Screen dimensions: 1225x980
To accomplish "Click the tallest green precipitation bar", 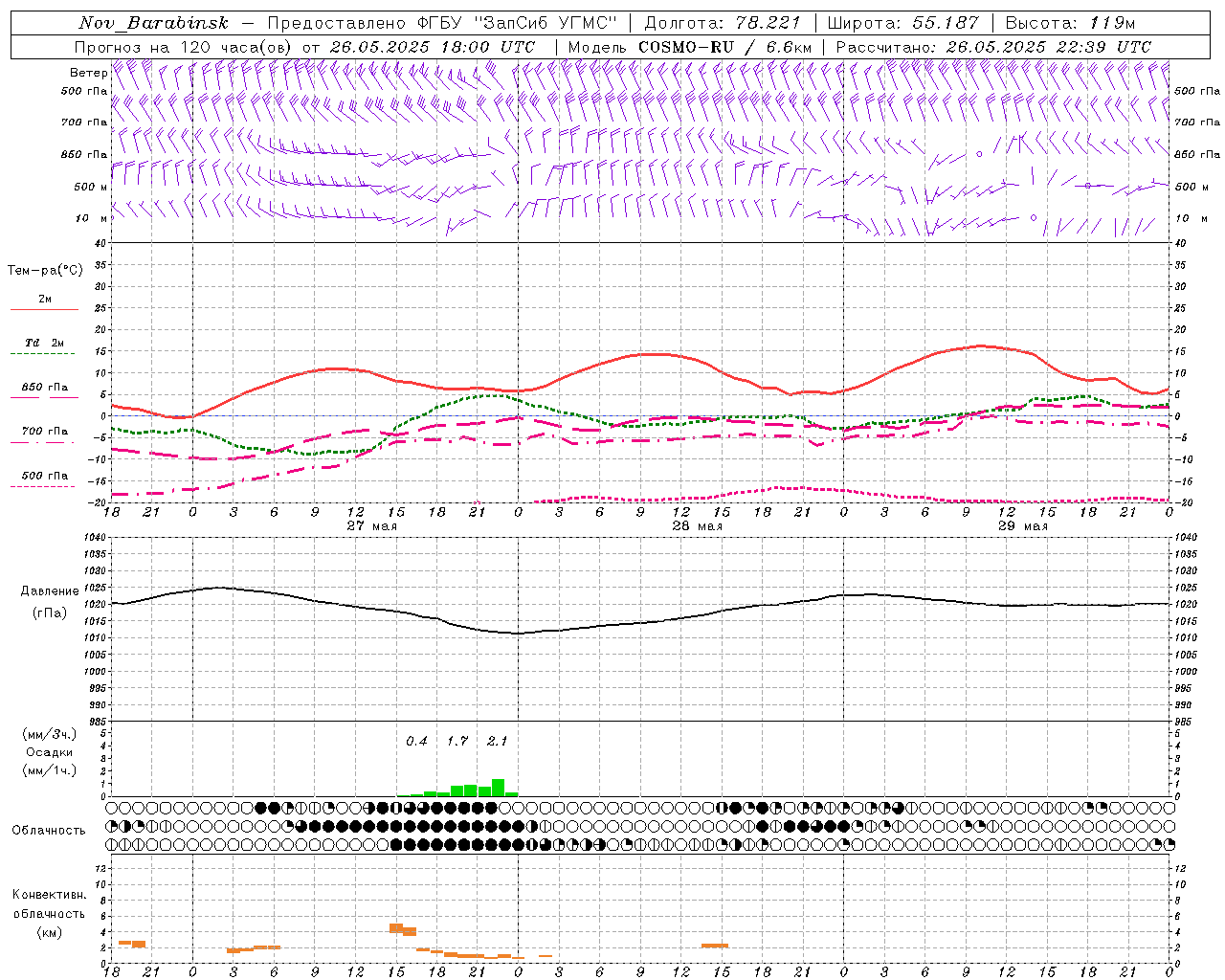I will tap(498, 788).
